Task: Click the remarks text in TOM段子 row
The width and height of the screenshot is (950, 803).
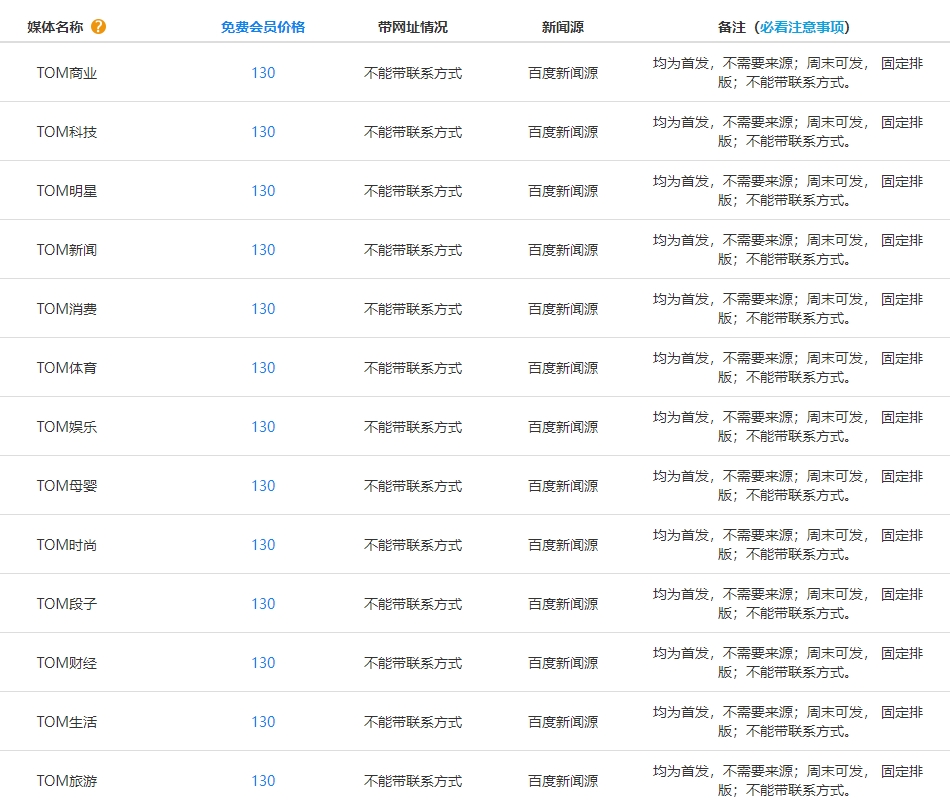Action: pyautogui.click(x=788, y=604)
